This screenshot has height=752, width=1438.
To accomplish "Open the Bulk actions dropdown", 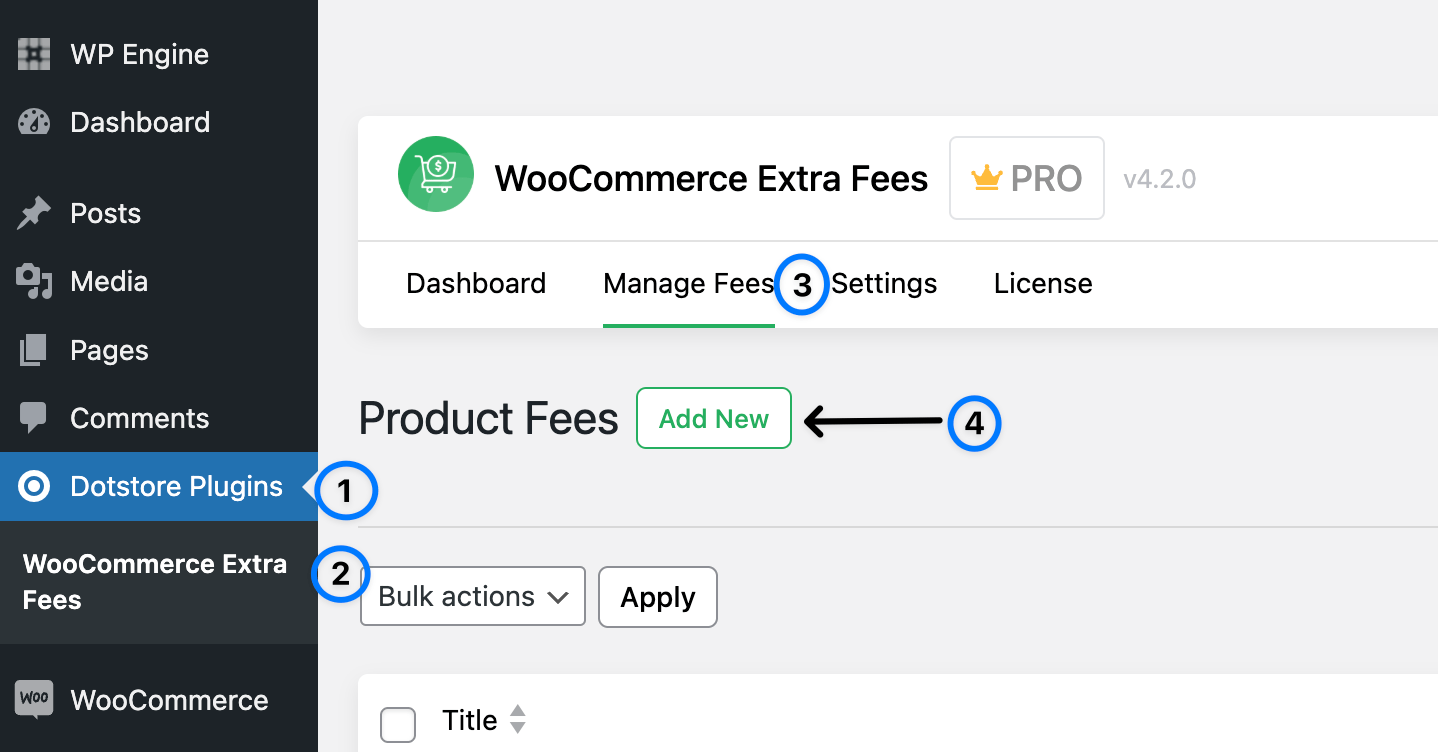I will (x=472, y=596).
